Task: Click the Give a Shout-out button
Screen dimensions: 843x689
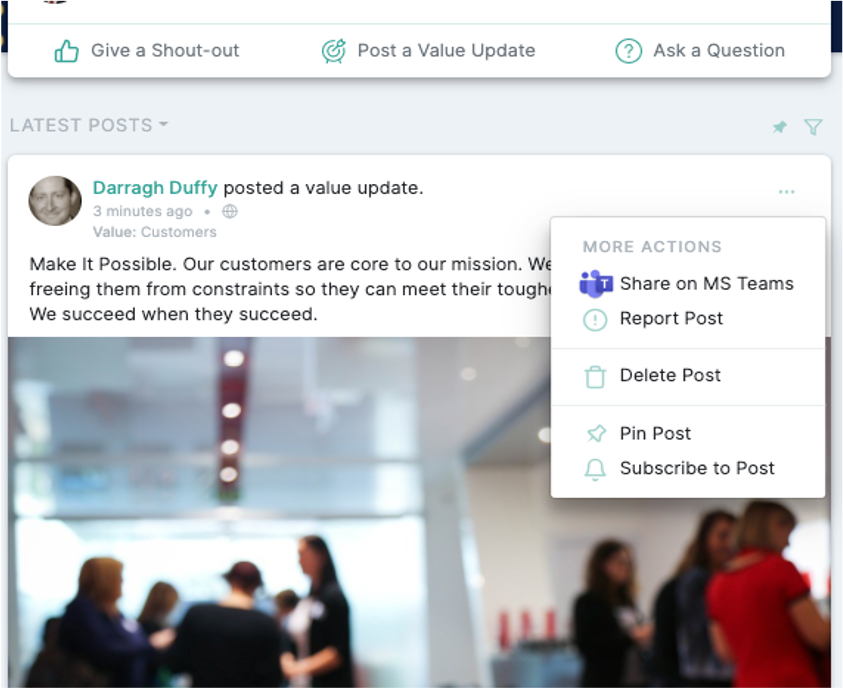Action: [146, 51]
